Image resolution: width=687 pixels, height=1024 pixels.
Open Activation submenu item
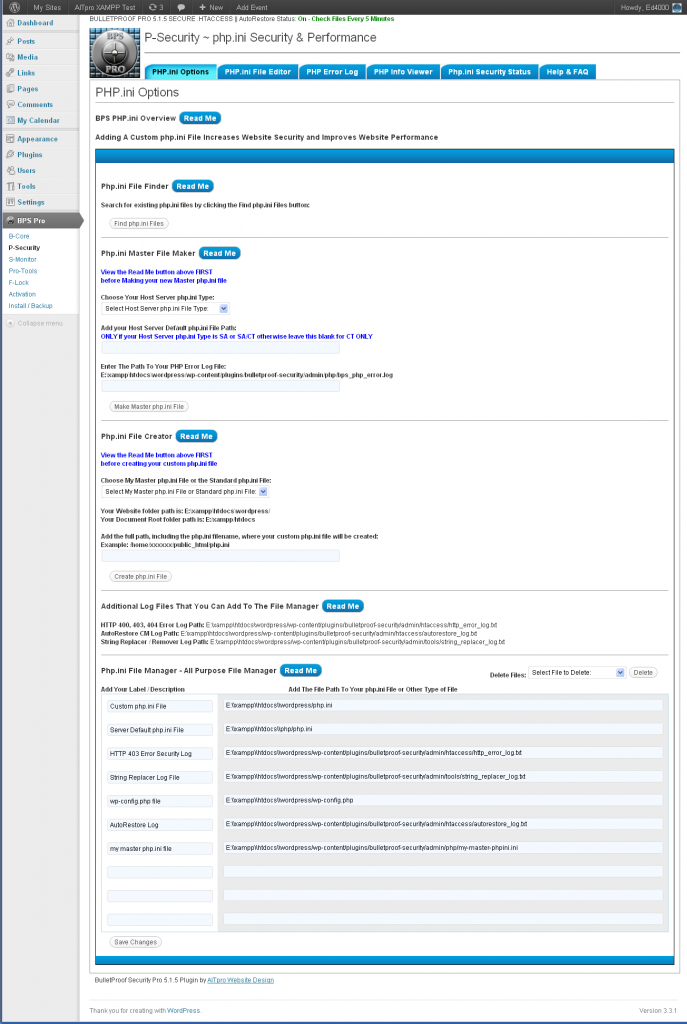22,295
